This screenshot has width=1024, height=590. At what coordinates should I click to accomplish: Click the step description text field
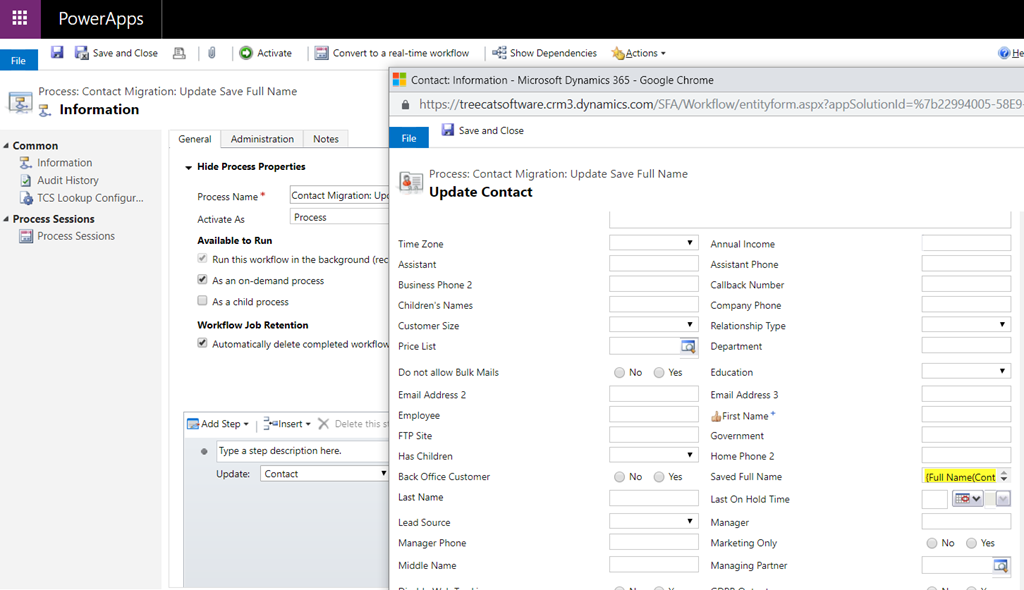coord(302,451)
